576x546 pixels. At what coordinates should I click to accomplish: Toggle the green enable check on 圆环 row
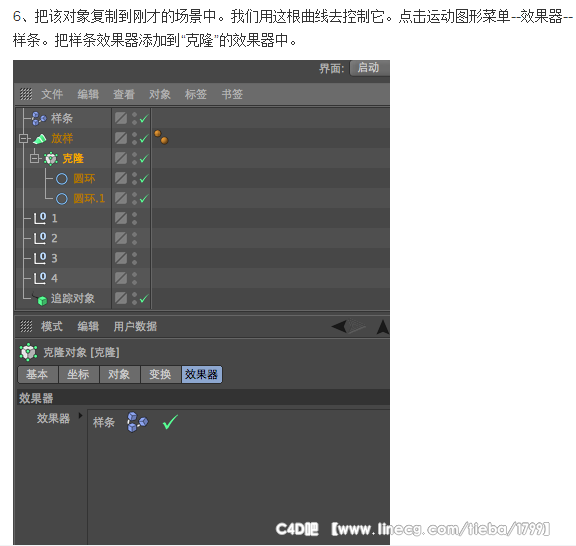144,178
